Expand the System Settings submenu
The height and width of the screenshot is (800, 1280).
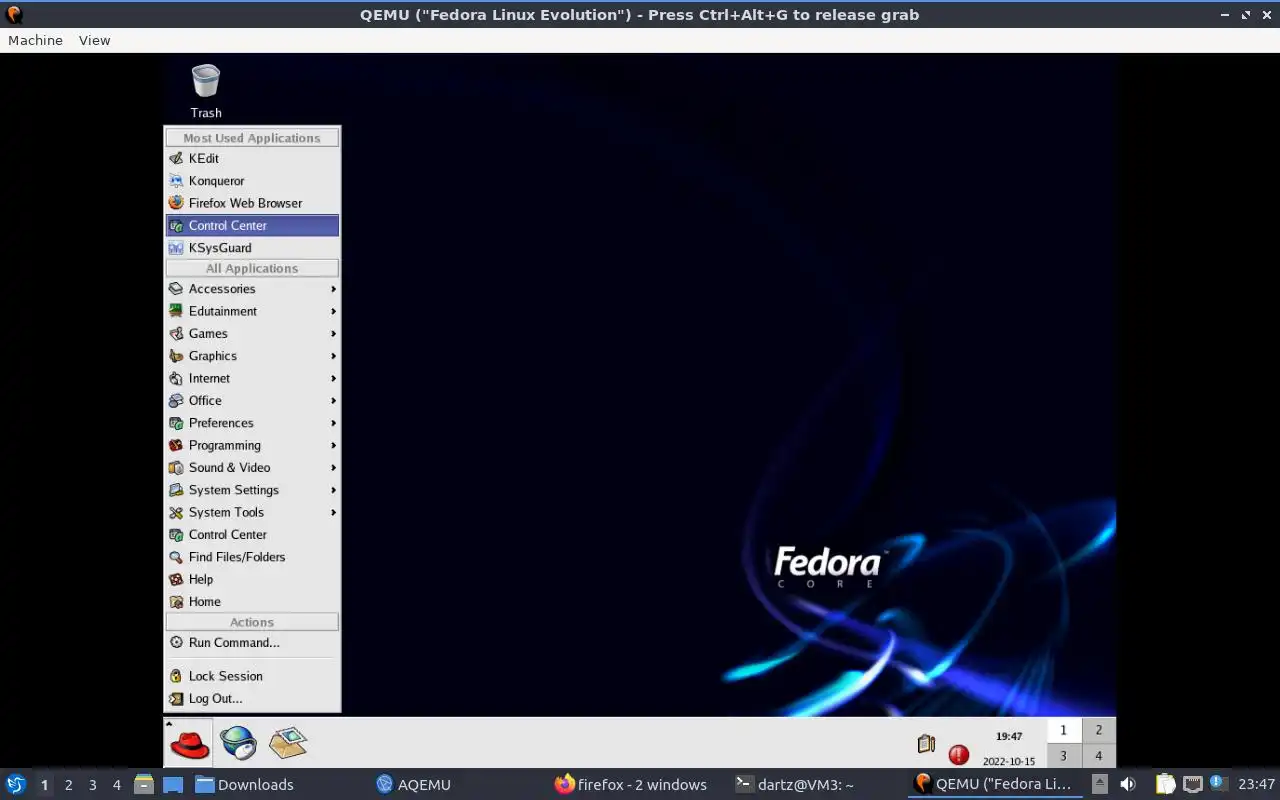pyautogui.click(x=252, y=490)
